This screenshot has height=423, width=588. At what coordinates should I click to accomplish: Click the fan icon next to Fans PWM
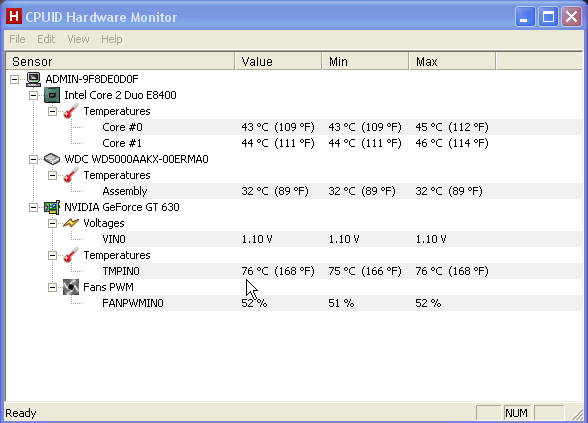pyautogui.click(x=71, y=287)
